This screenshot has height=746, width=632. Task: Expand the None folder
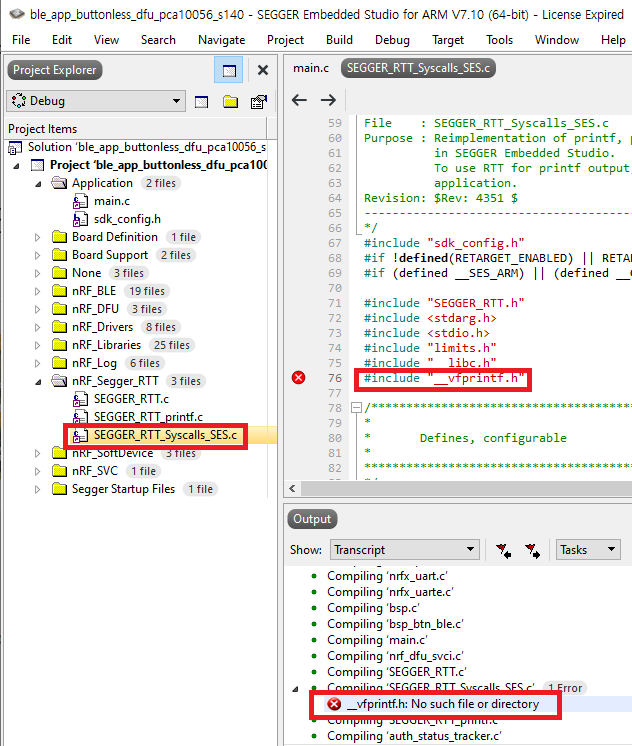pyautogui.click(x=38, y=273)
